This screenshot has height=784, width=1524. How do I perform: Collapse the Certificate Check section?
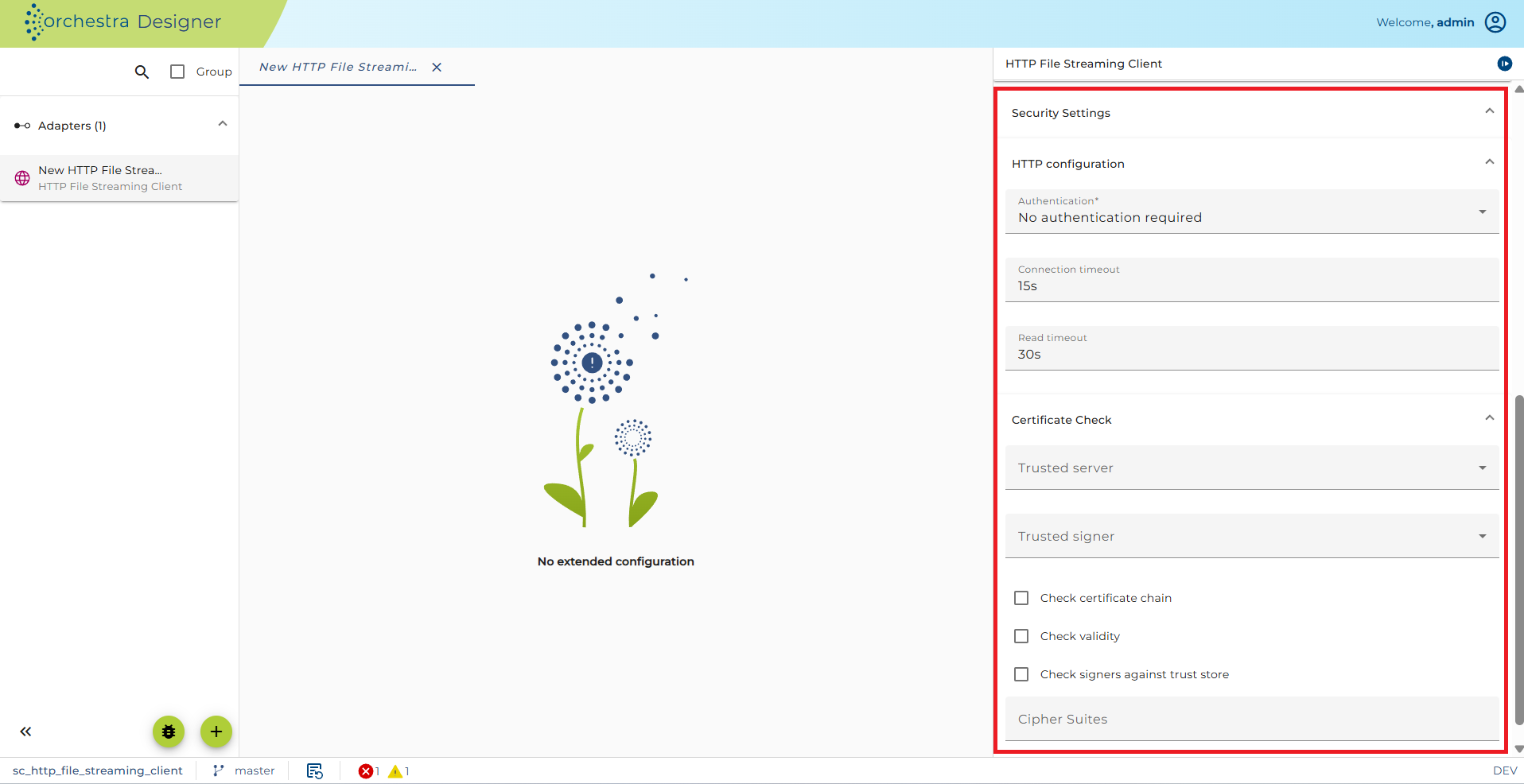[x=1490, y=418]
